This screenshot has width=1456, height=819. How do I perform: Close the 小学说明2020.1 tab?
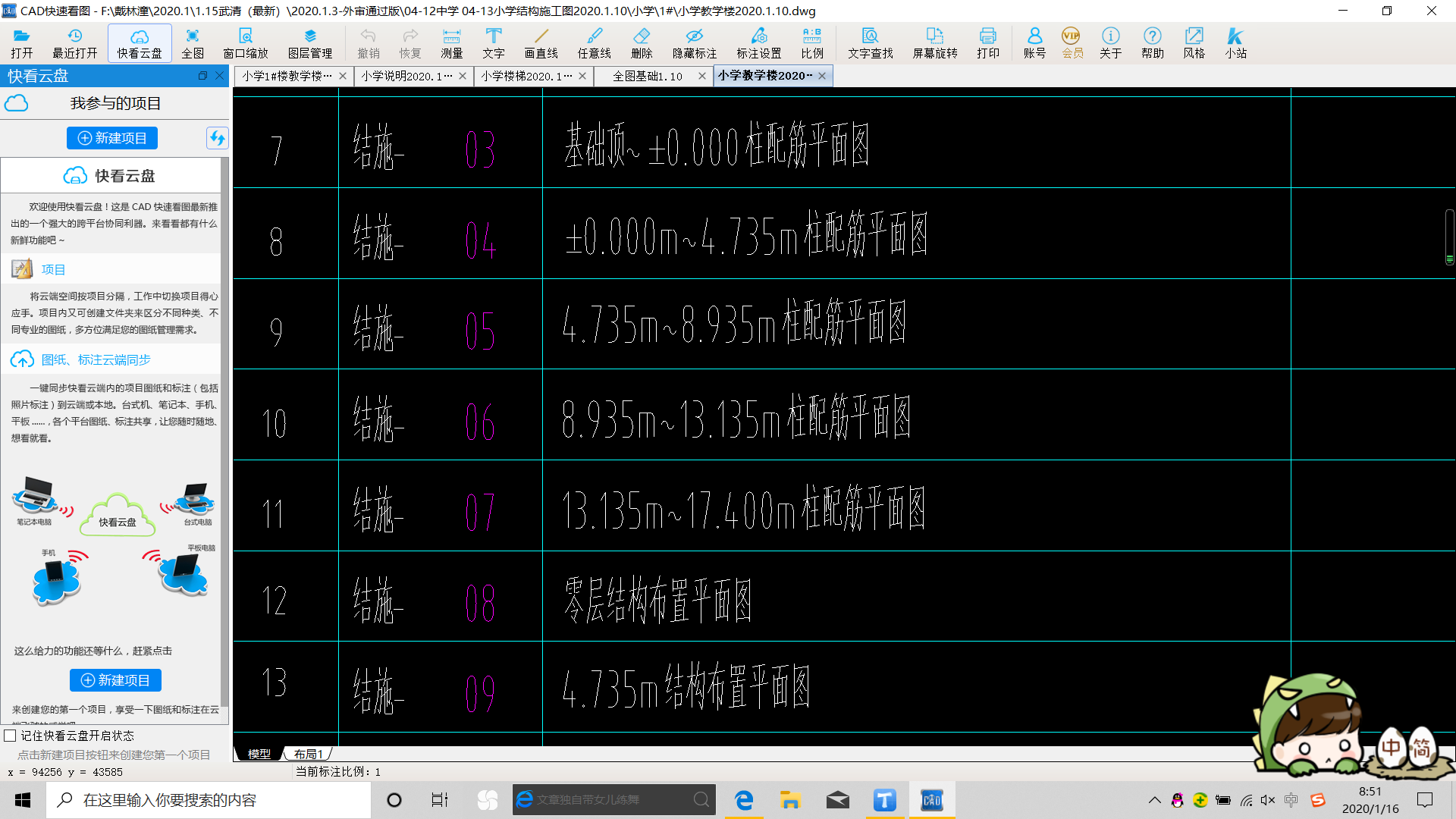click(463, 76)
